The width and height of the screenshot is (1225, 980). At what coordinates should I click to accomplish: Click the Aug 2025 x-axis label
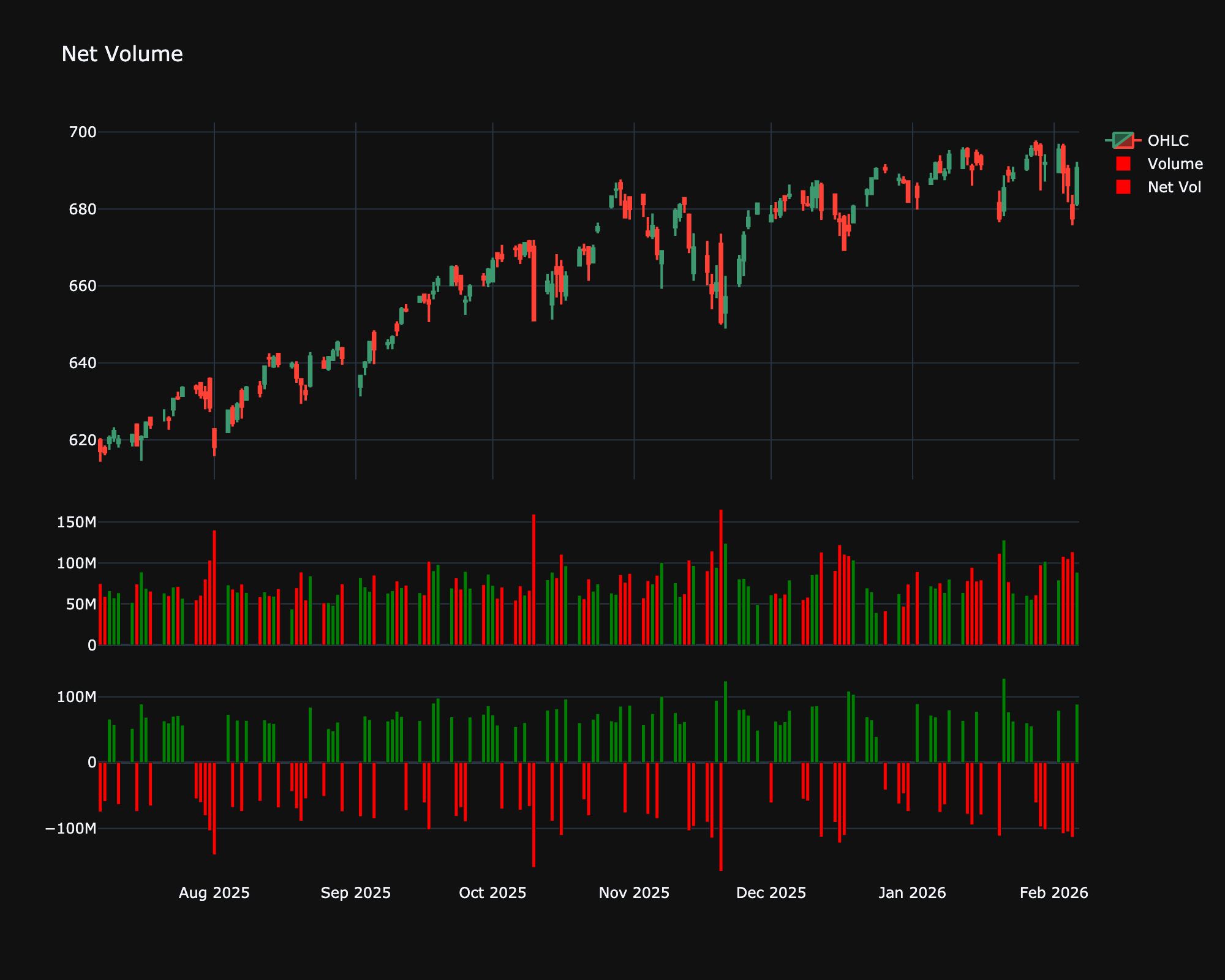[x=214, y=892]
